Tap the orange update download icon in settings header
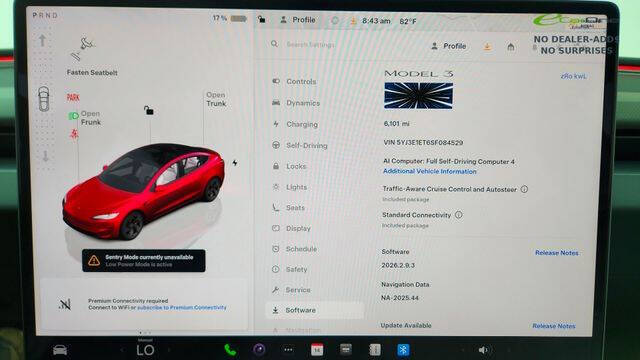Screen dimensions: 640x360 [487, 47]
